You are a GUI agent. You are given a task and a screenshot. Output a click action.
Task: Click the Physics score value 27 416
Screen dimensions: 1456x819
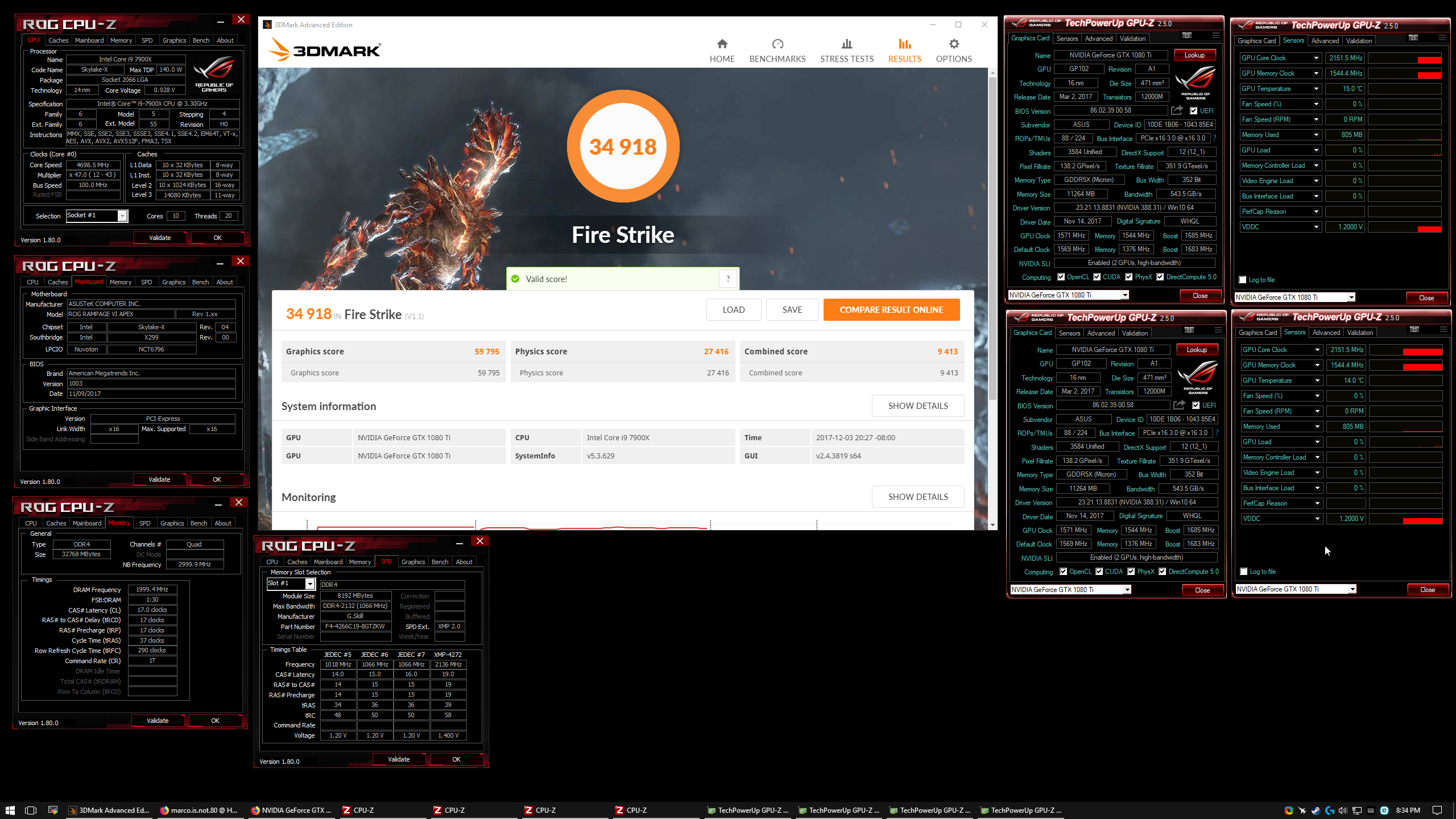tap(716, 351)
